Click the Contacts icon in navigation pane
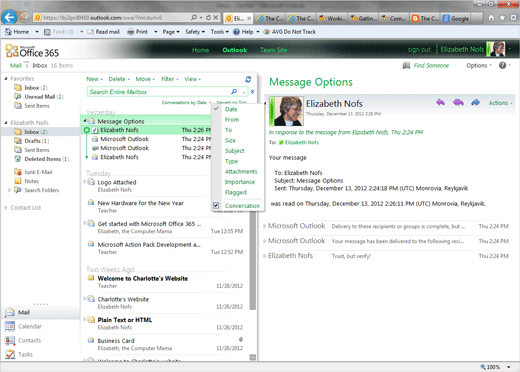The height and width of the screenshot is (372, 520). (x=10, y=340)
